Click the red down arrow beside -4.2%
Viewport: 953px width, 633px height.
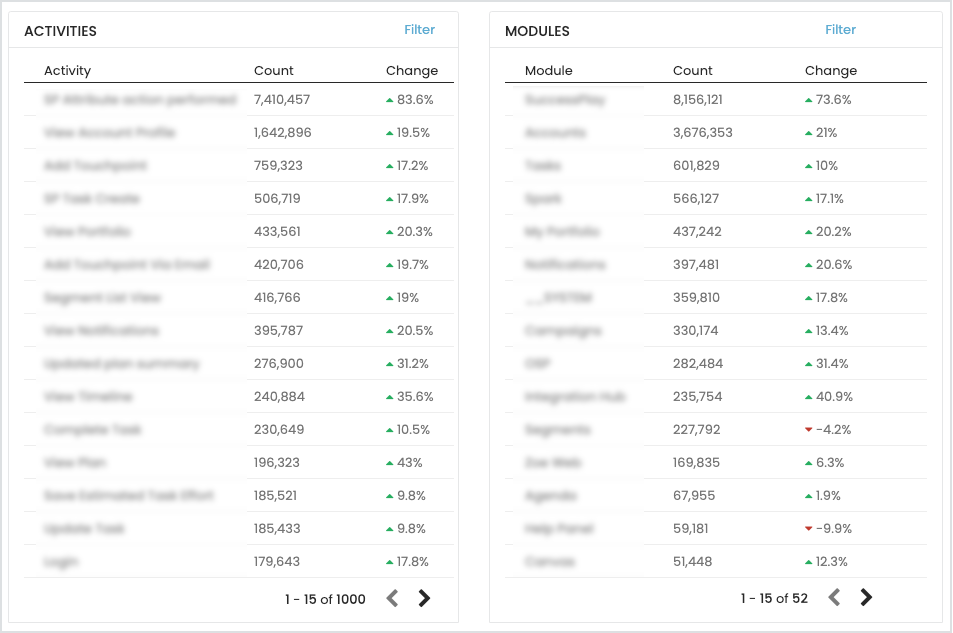[808, 430]
